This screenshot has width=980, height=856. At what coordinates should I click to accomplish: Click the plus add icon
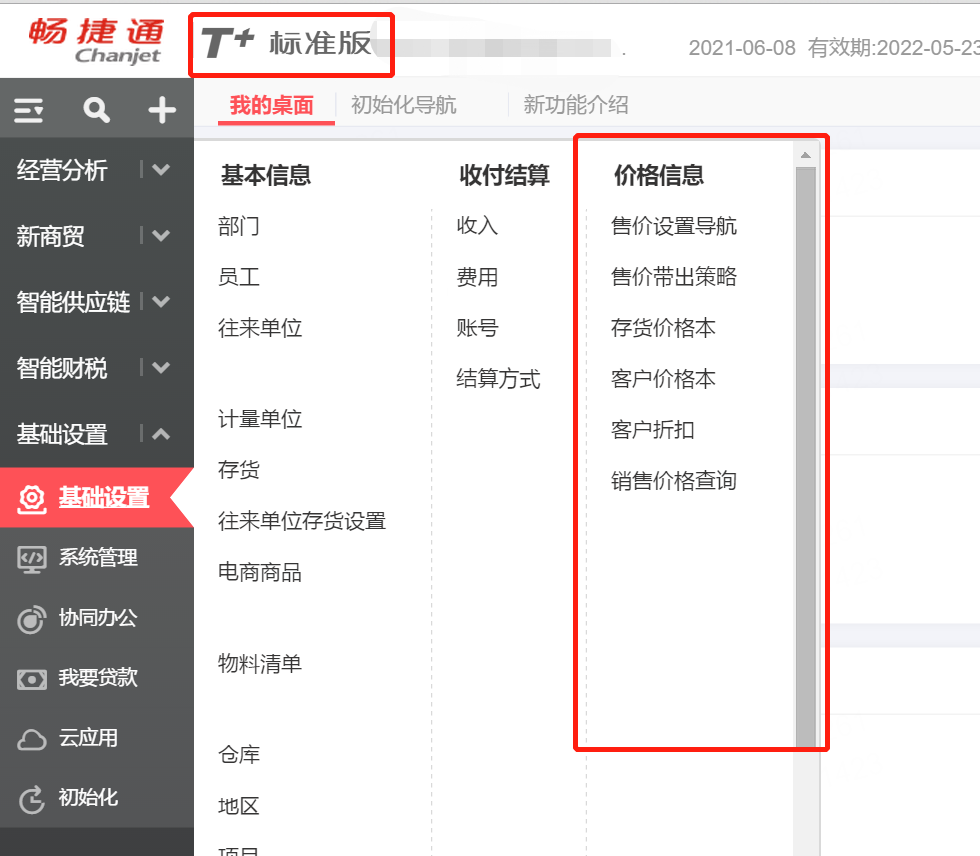(x=162, y=110)
